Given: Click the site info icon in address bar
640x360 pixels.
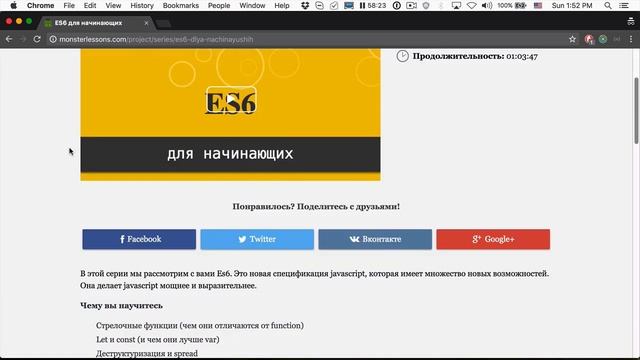Looking at the screenshot, I should [x=53, y=39].
